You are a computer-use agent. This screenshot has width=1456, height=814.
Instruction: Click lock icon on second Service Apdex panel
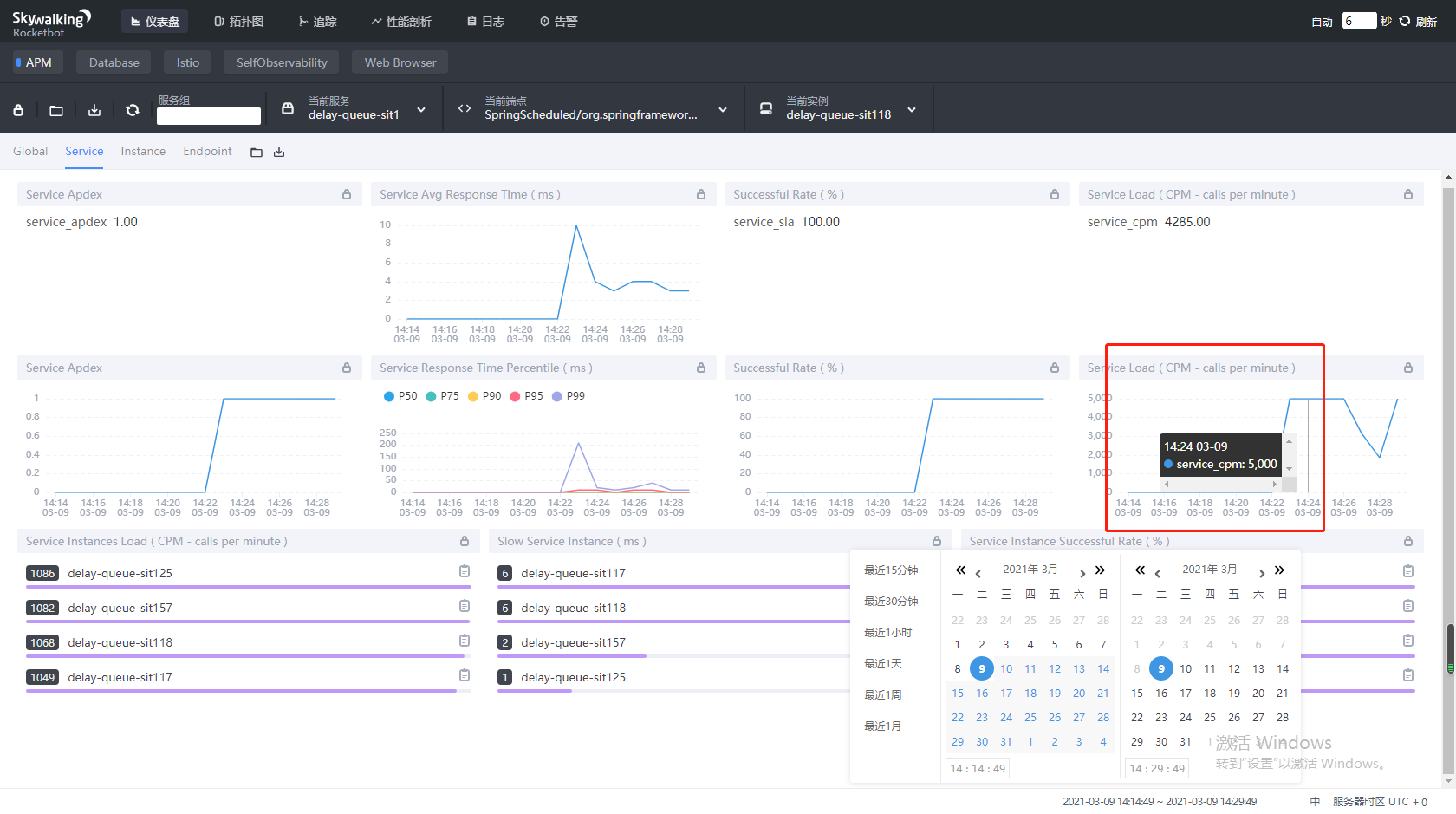pos(347,368)
